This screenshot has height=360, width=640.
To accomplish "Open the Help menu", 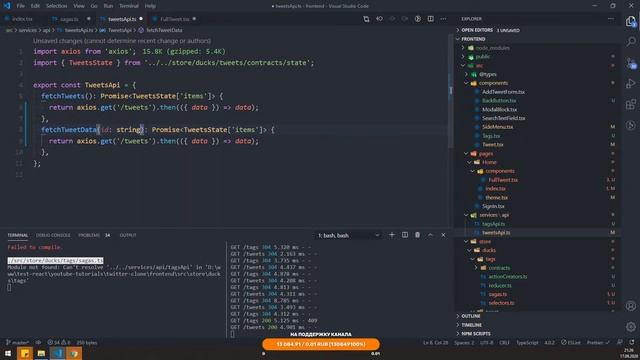I will (150, 6).
